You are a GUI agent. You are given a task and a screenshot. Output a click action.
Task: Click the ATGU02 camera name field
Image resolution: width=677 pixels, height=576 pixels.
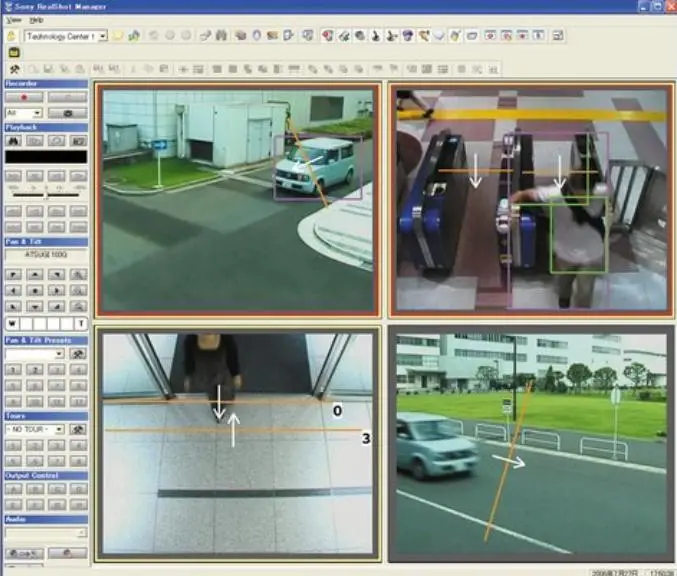click(46, 255)
